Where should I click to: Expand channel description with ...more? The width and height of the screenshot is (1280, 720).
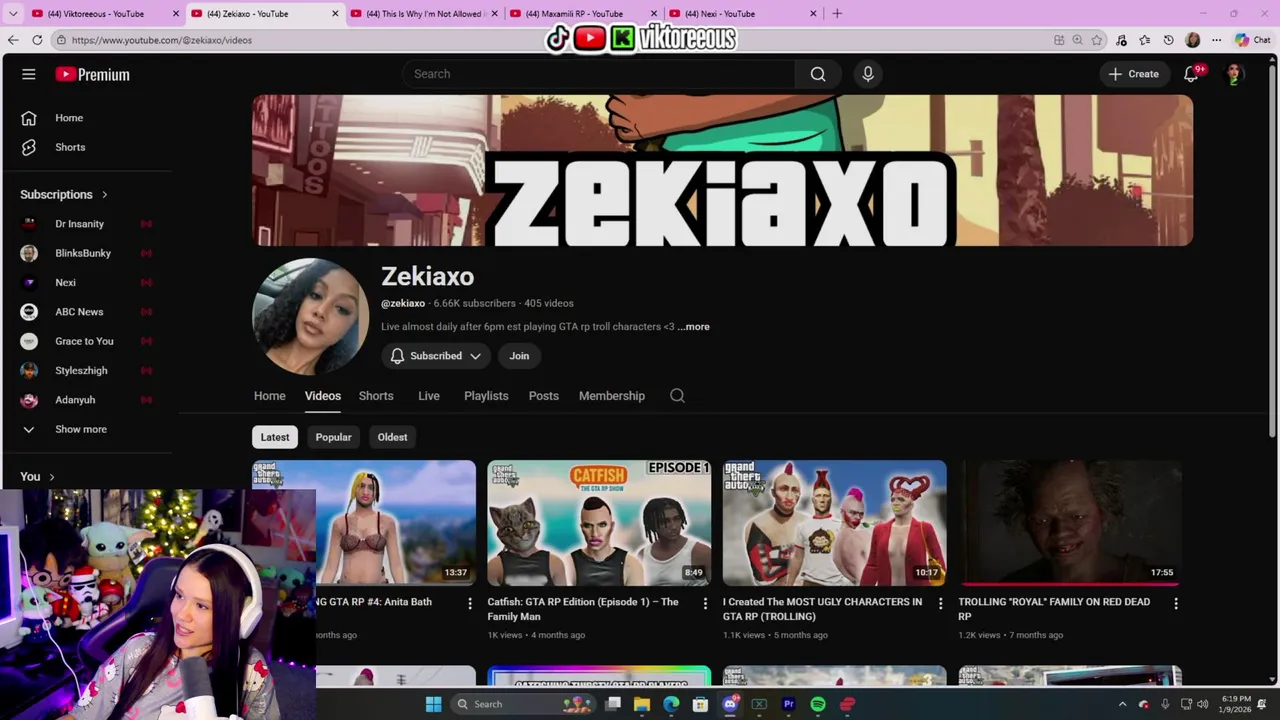(x=694, y=327)
